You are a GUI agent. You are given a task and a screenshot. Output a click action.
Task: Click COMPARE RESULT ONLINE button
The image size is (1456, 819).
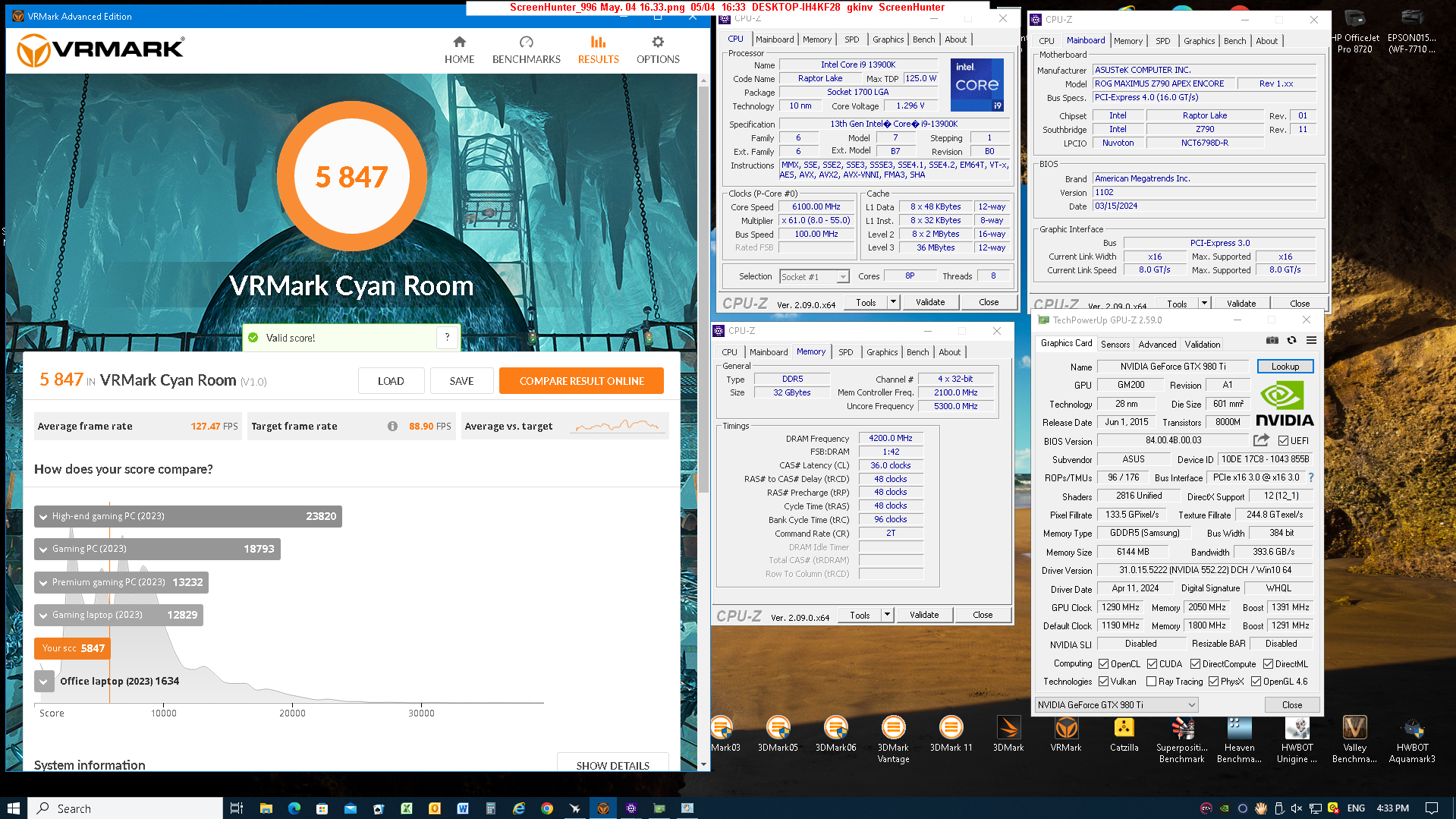[x=581, y=381]
